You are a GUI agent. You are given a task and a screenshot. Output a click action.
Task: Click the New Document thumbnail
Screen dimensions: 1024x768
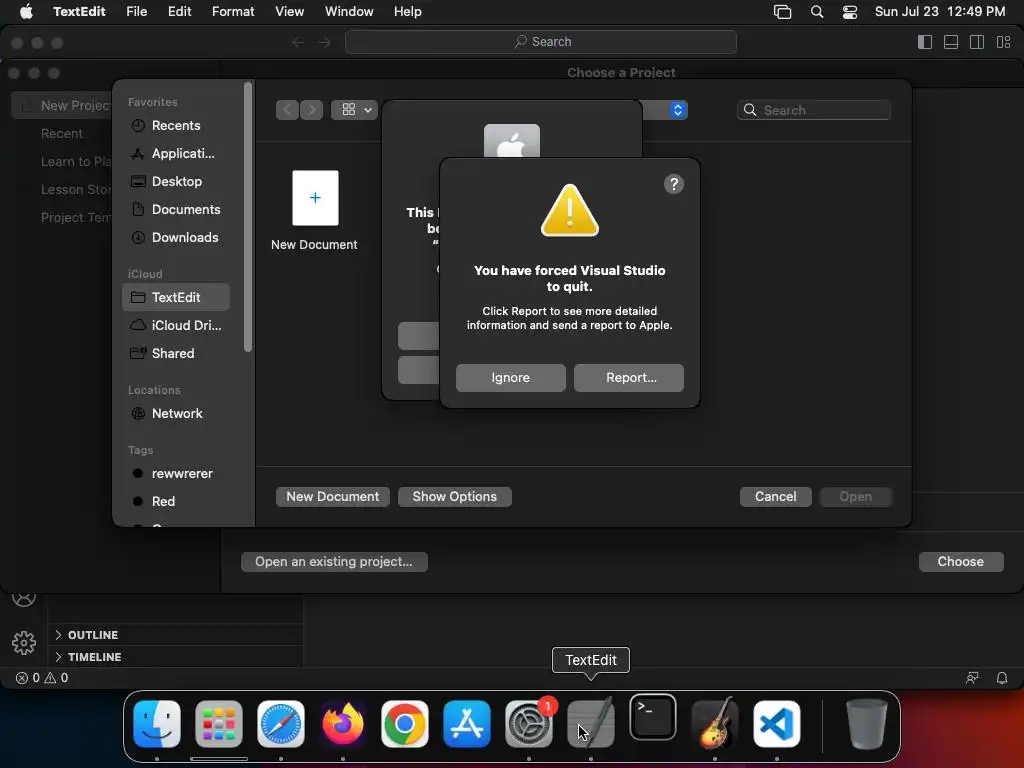(x=315, y=198)
